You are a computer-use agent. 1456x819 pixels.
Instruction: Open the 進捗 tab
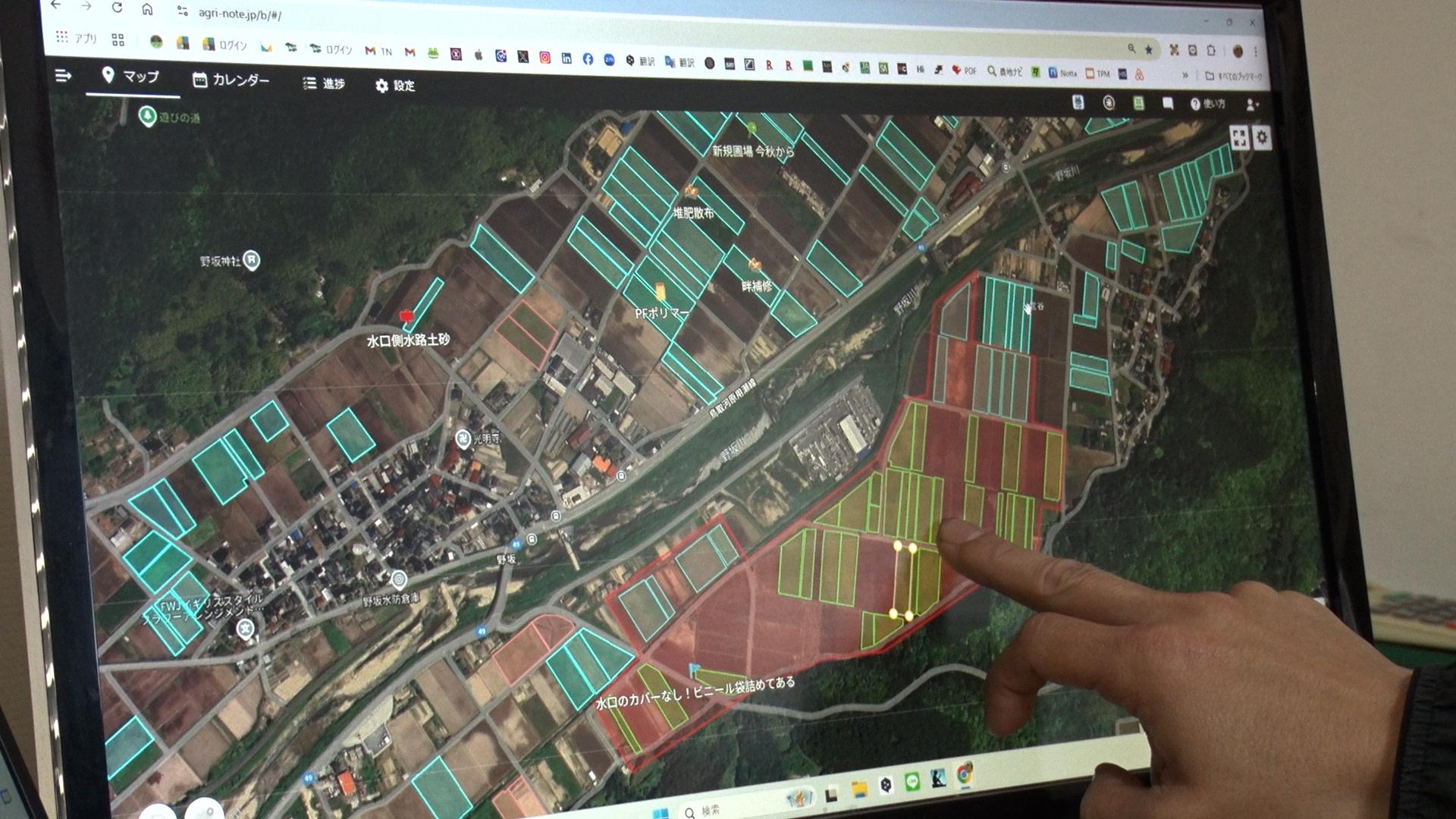coord(324,83)
